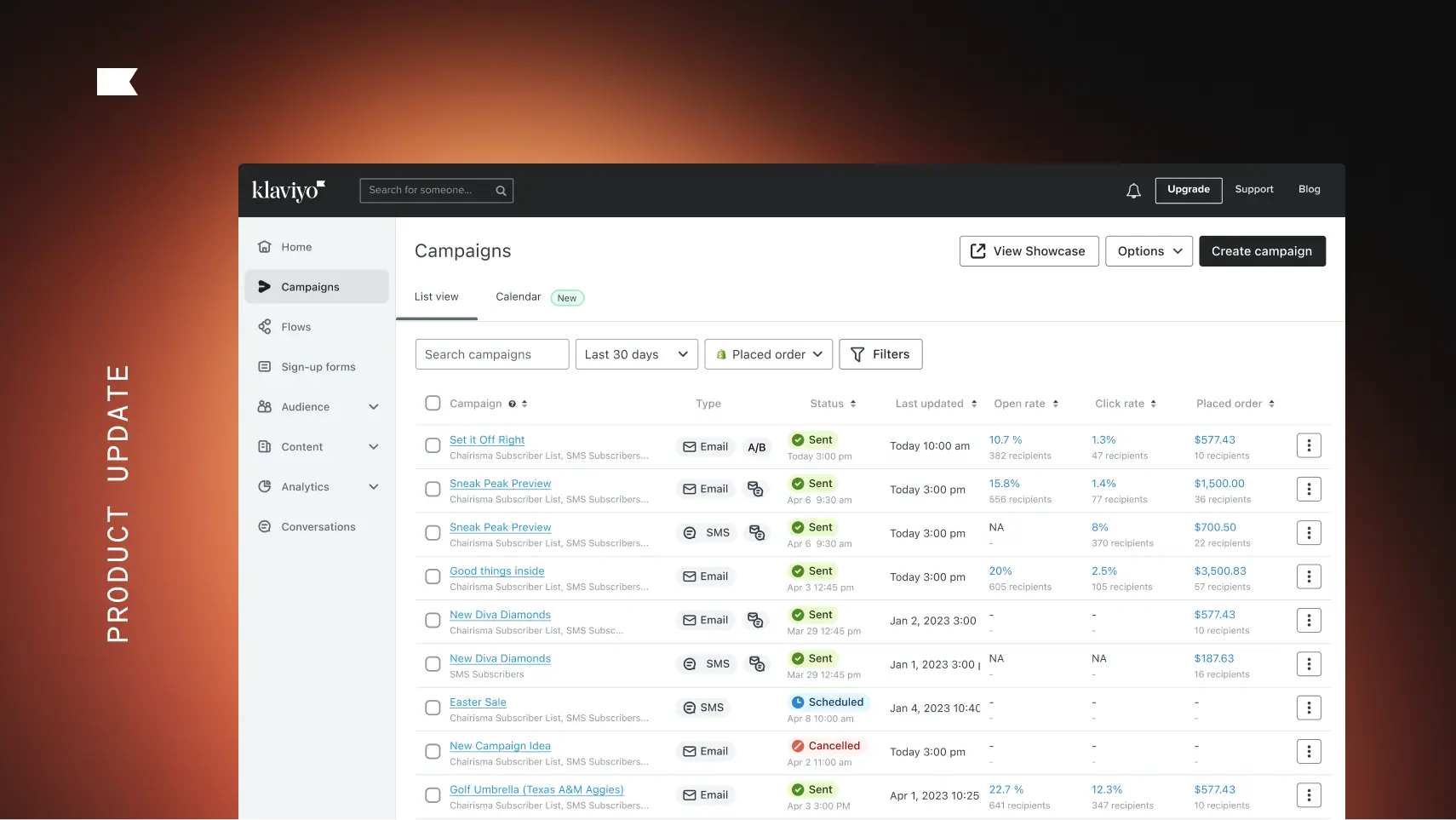
Task: Click the $1,500.00 placed order value
Action: pyautogui.click(x=1219, y=484)
